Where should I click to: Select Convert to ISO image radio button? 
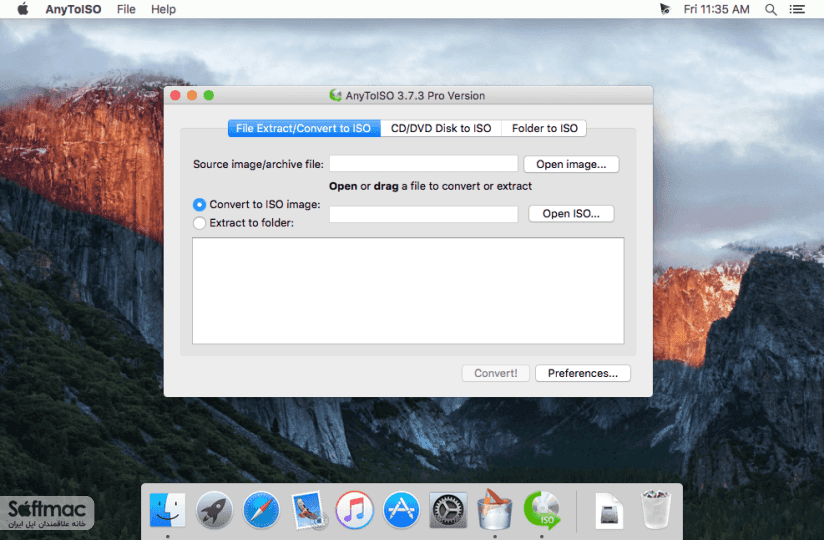pyautogui.click(x=199, y=204)
